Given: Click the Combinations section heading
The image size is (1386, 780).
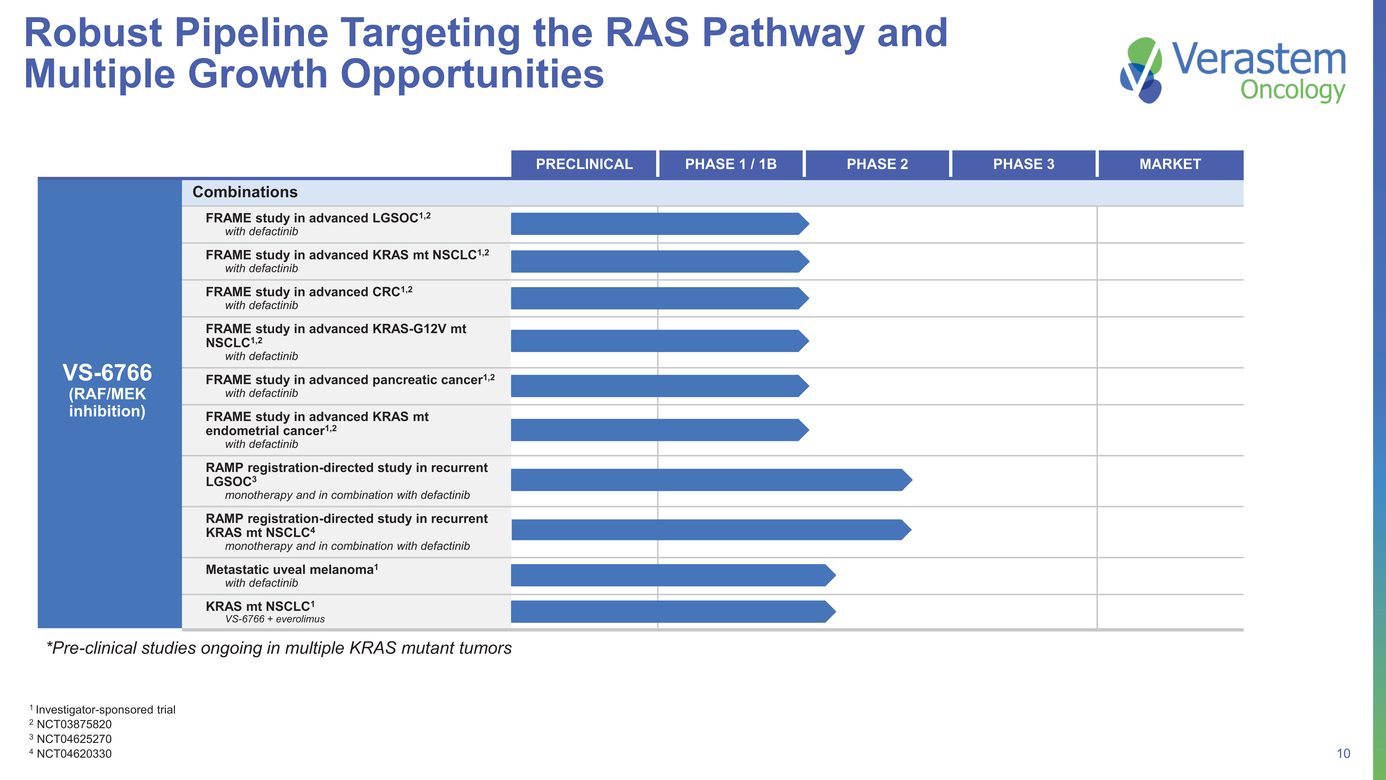Looking at the screenshot, I should click(x=245, y=192).
